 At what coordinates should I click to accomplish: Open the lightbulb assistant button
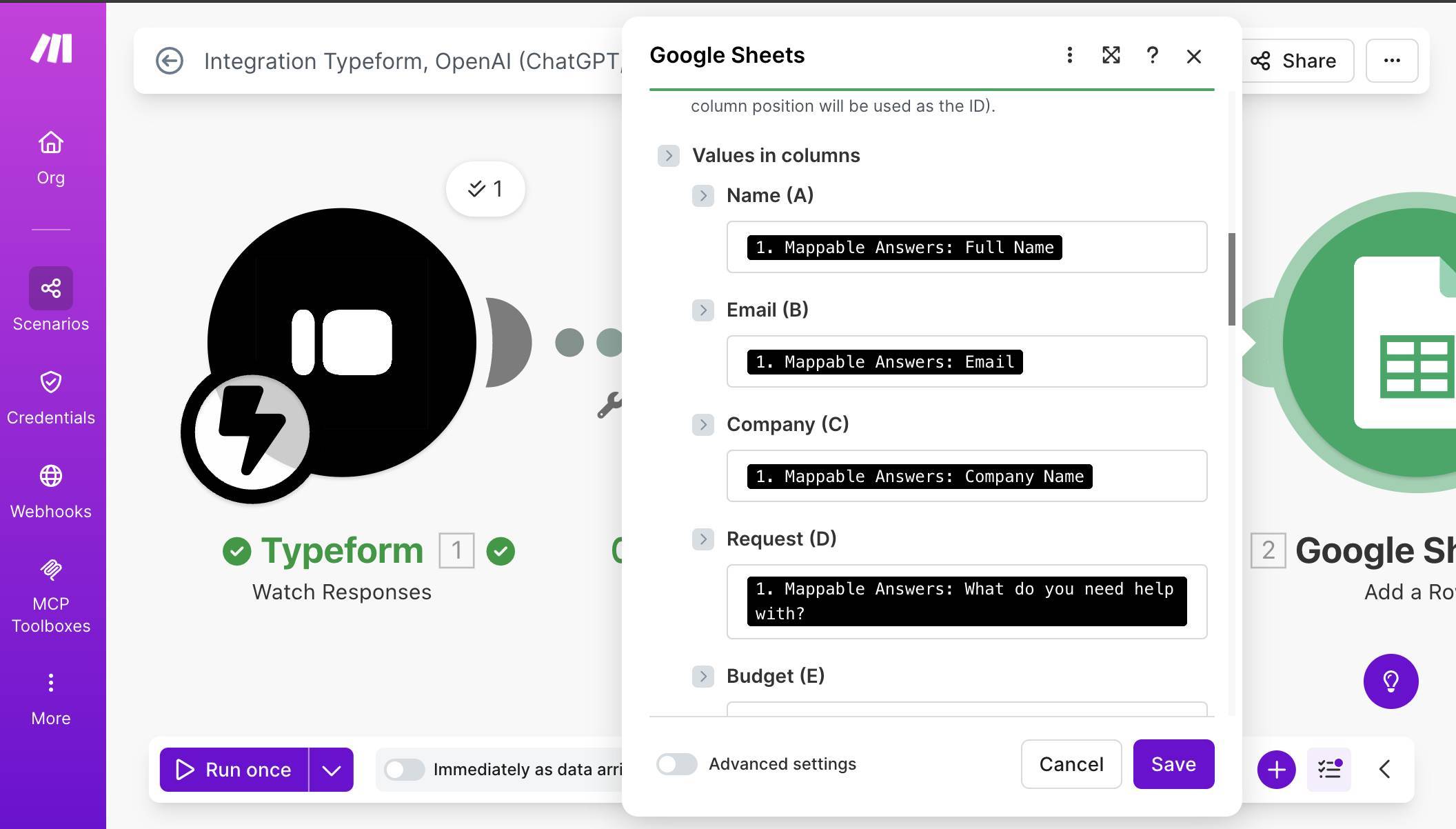tap(1391, 681)
